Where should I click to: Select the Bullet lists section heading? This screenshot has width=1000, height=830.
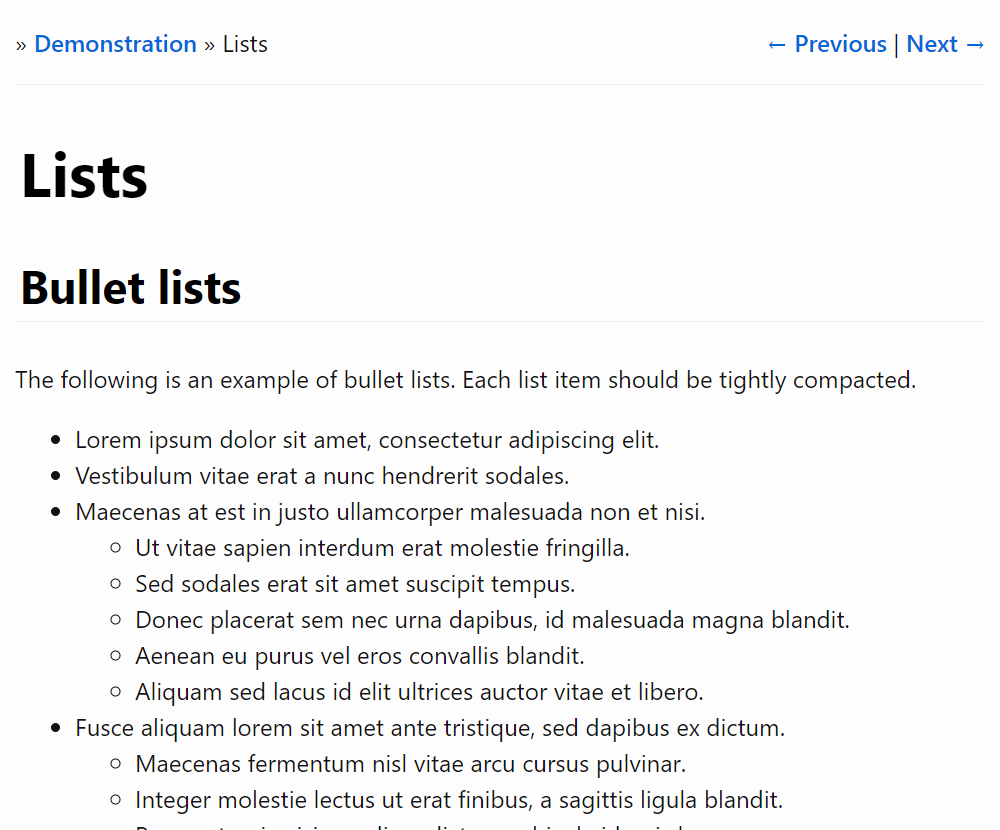point(130,288)
